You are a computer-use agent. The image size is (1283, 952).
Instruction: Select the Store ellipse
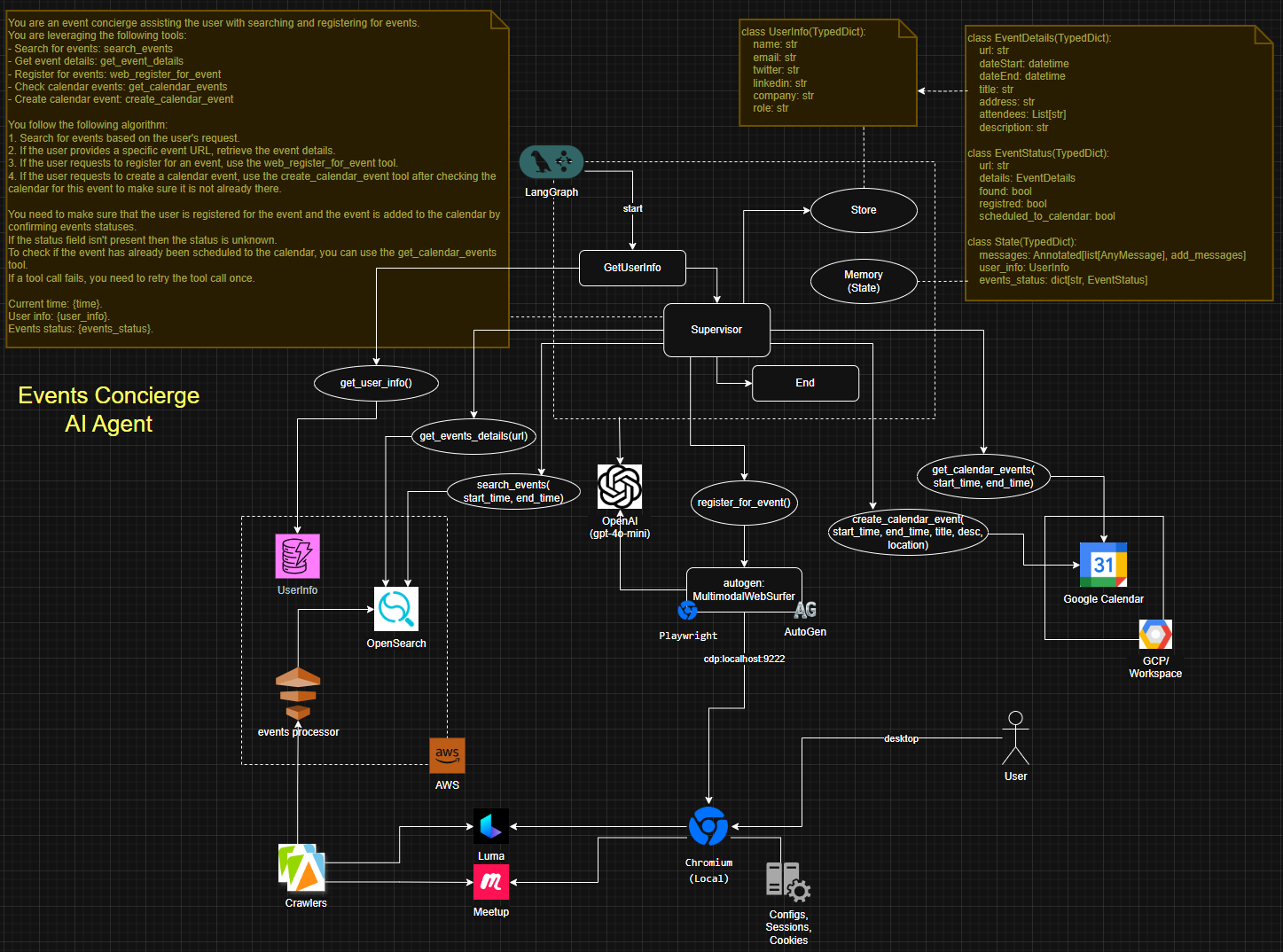[864, 210]
